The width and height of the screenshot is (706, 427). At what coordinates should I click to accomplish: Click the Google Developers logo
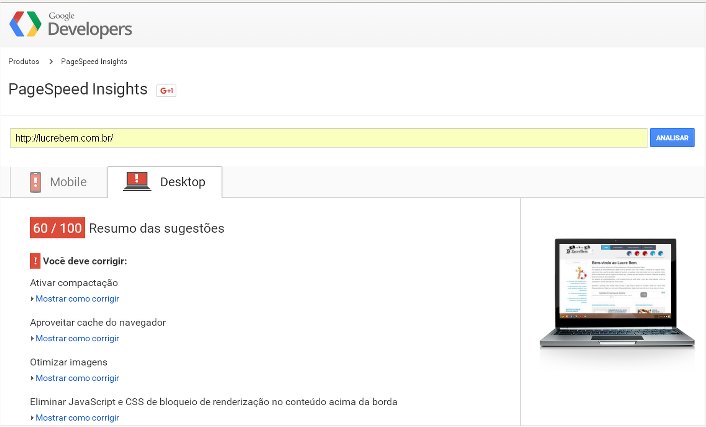71,24
